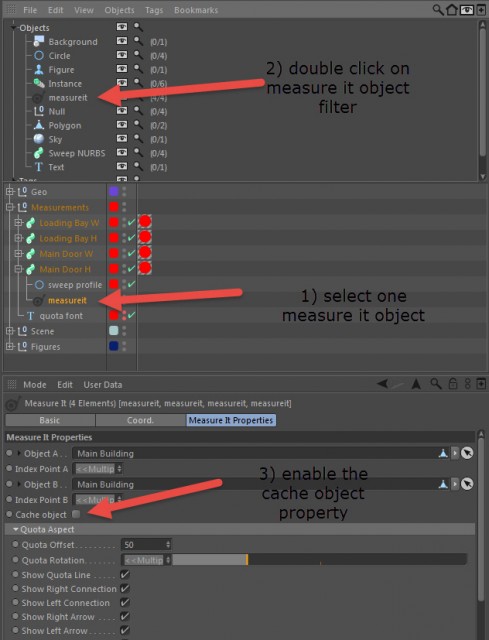Image resolution: width=489 pixels, height=640 pixels.
Task: Select the measureit child object in hierarchy
Action: (x=67, y=300)
